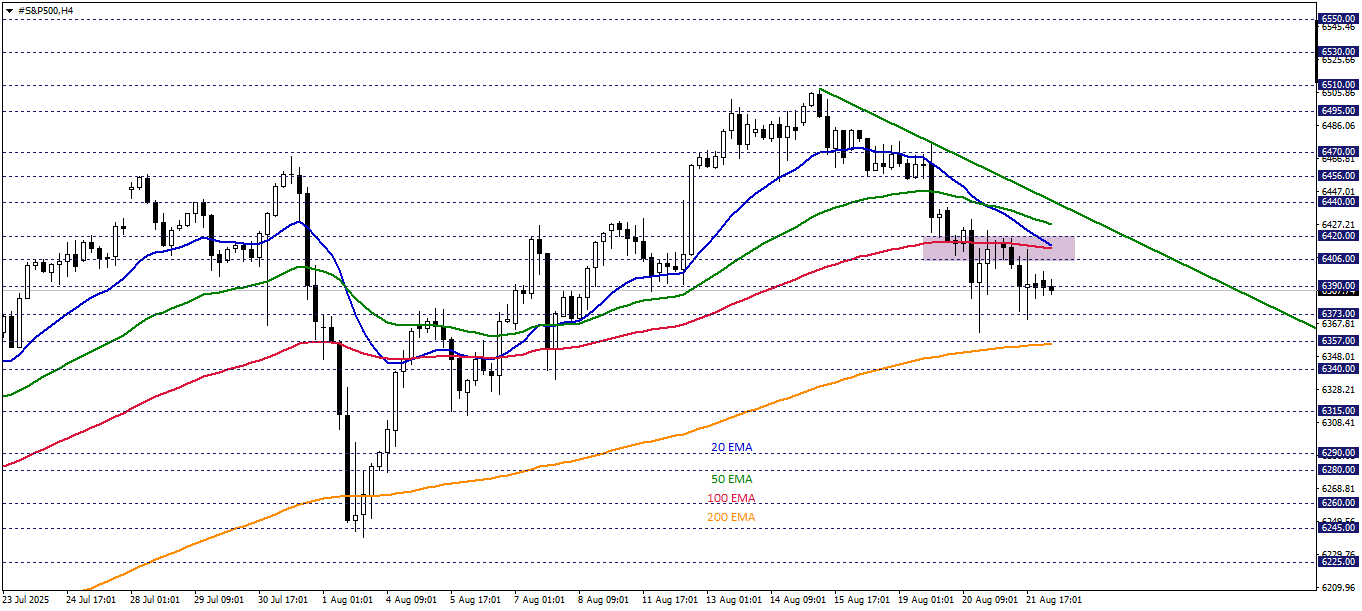Click the 6420.00 price level label
The image size is (1362, 611).
click(1338, 236)
